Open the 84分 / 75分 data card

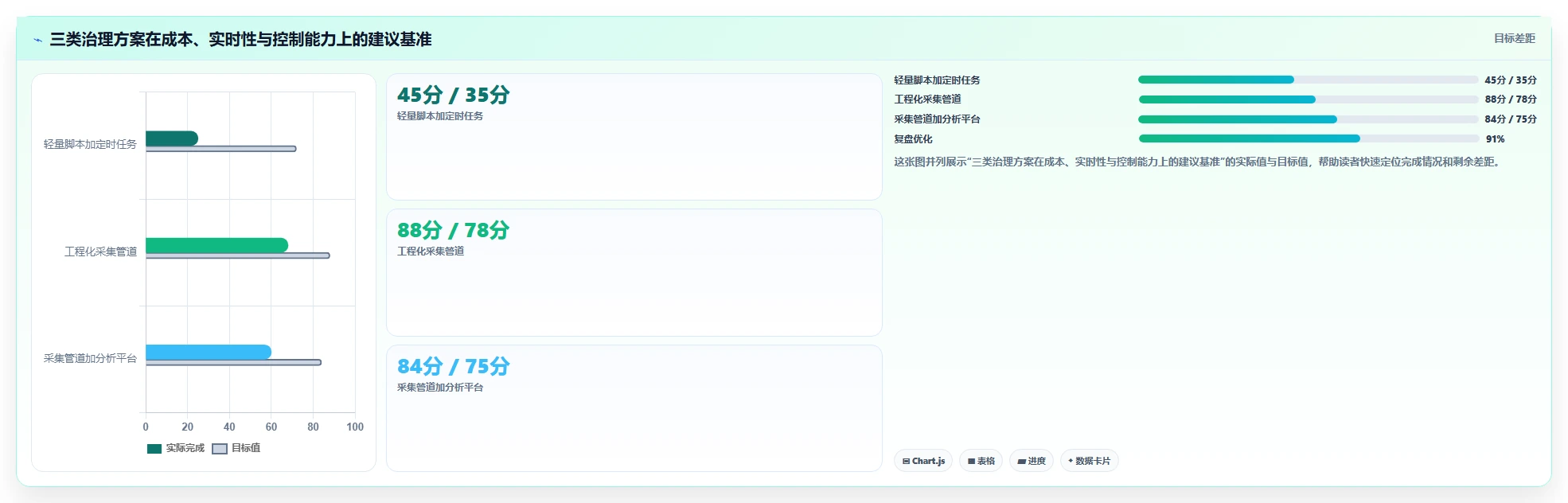(634, 408)
